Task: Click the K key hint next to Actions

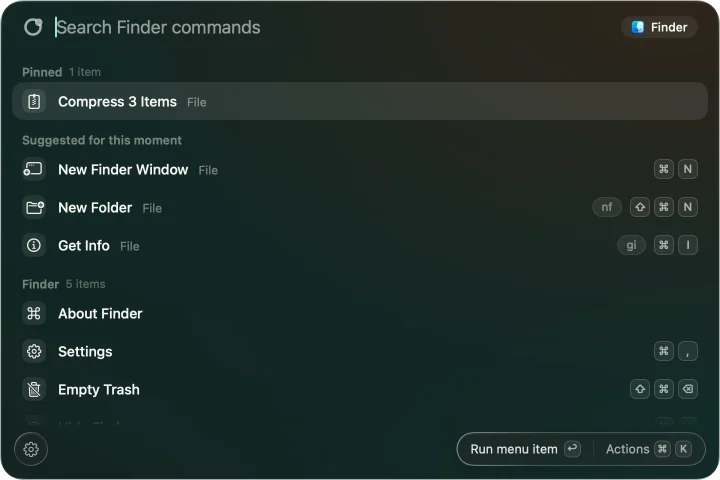Action: tap(683, 449)
